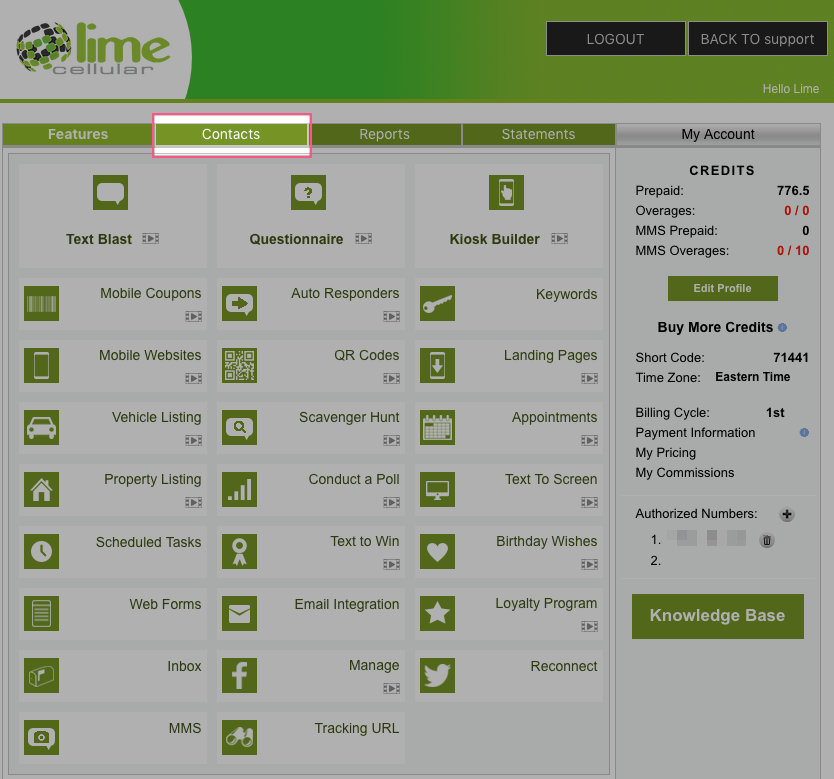Open the Knowledge Base
Screen dimensions: 834x779
(x=717, y=617)
